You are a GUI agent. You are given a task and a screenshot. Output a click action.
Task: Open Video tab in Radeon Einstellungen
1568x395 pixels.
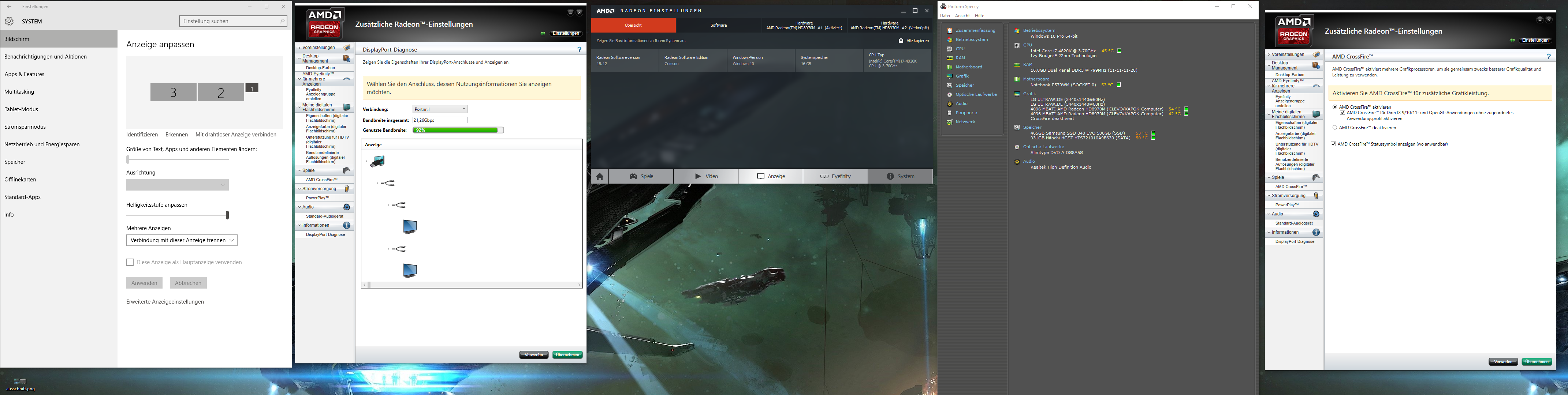(x=706, y=176)
